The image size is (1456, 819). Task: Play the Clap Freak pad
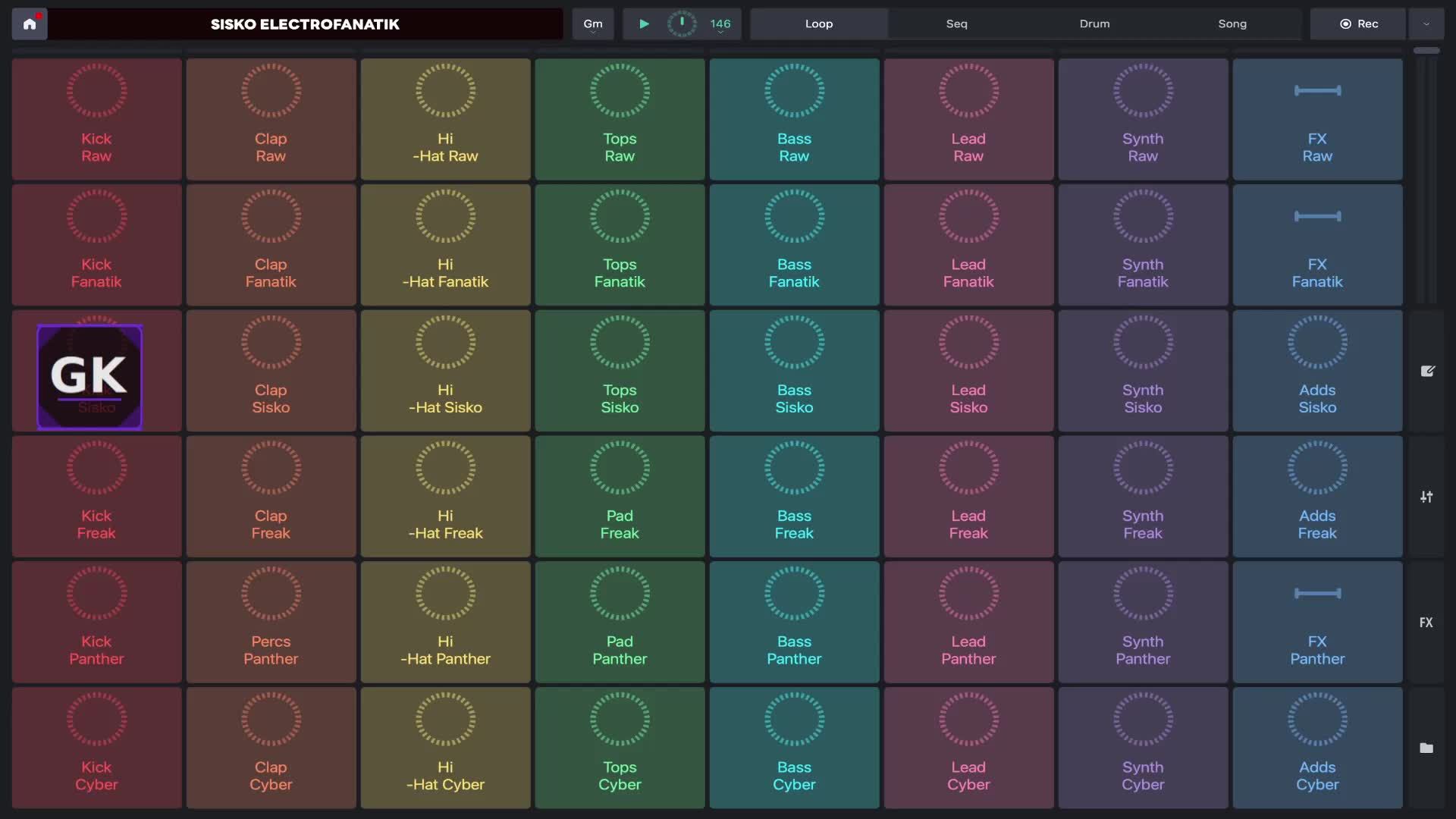tap(271, 497)
